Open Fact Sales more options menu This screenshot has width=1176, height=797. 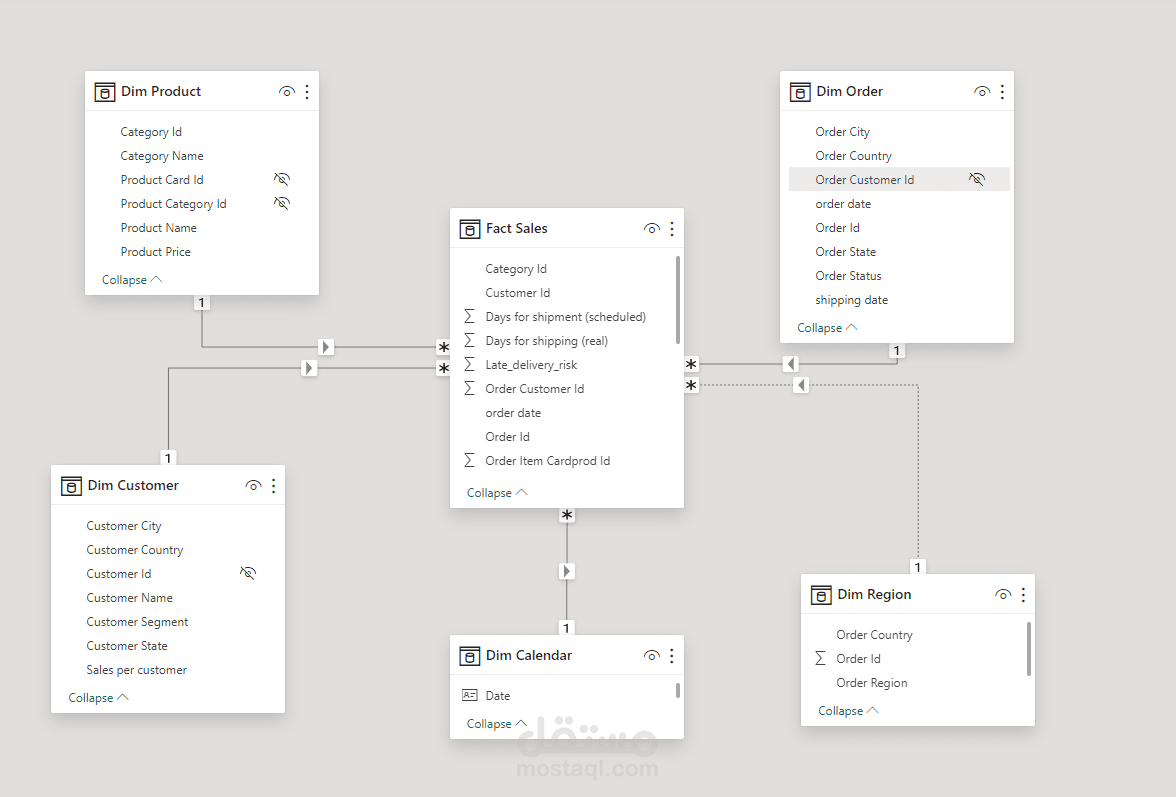[672, 229]
